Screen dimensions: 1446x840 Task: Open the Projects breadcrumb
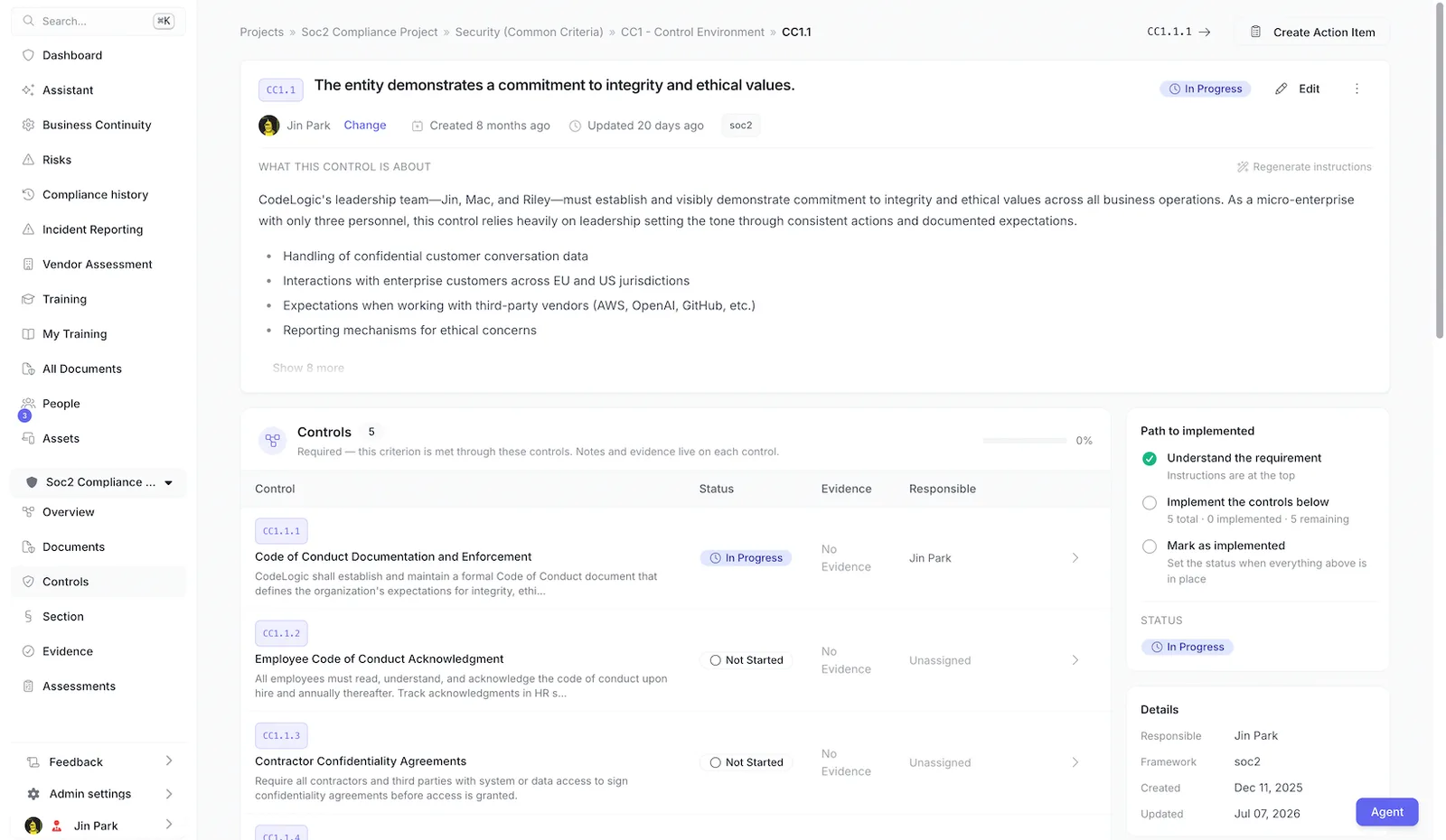(x=261, y=32)
